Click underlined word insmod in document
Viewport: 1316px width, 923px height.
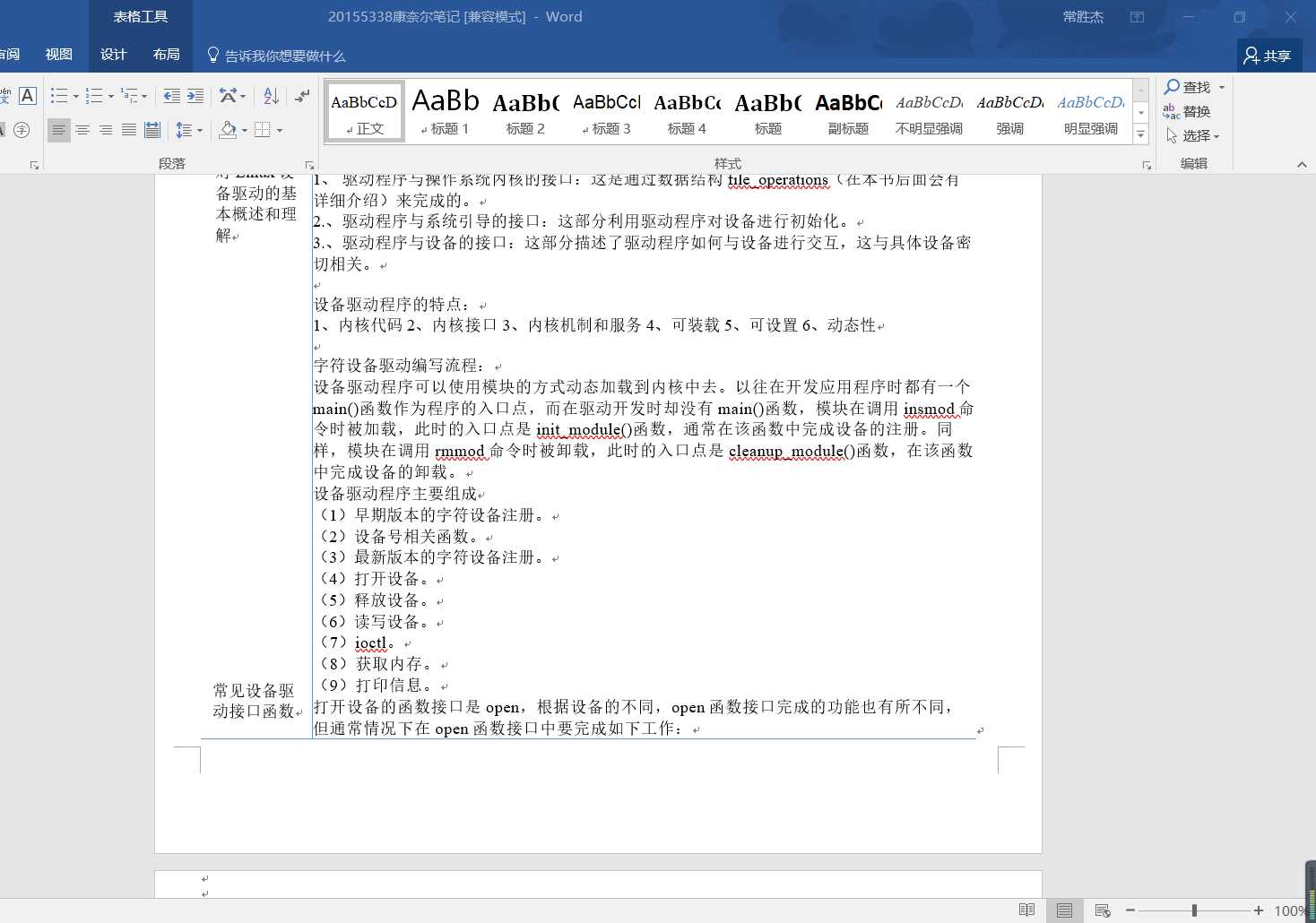pos(929,409)
